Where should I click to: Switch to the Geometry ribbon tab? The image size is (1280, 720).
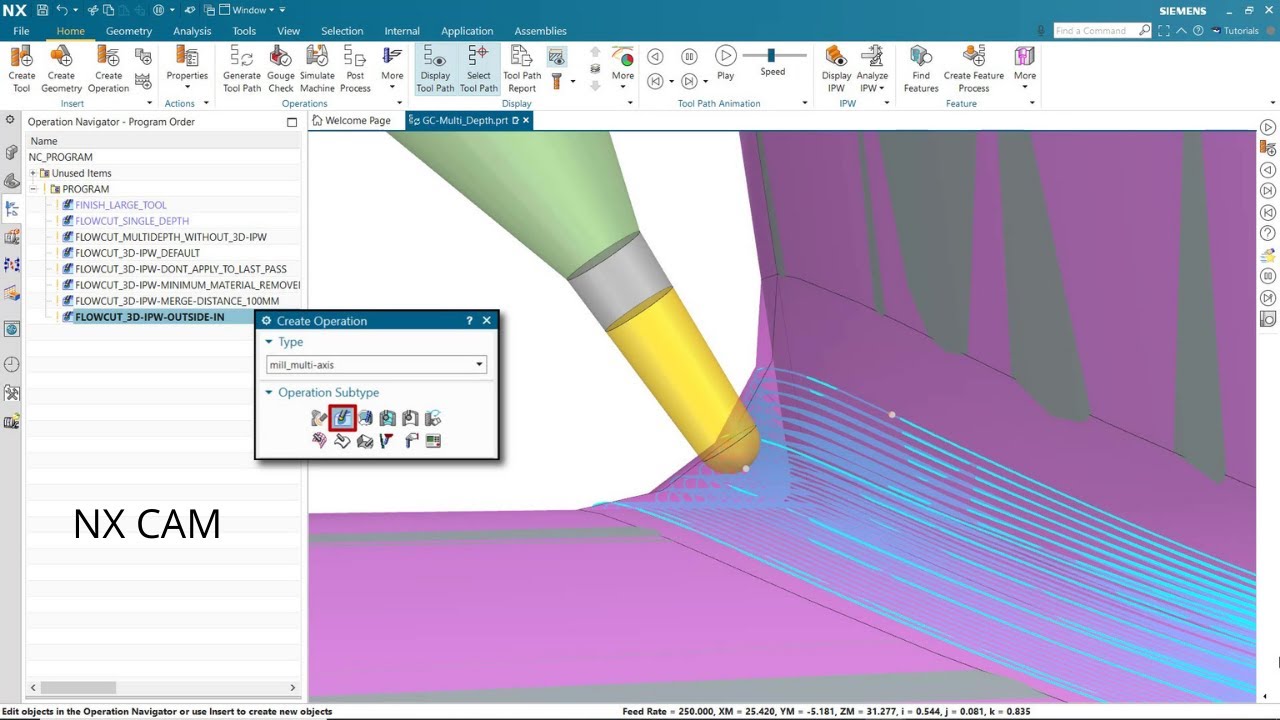pyautogui.click(x=129, y=31)
